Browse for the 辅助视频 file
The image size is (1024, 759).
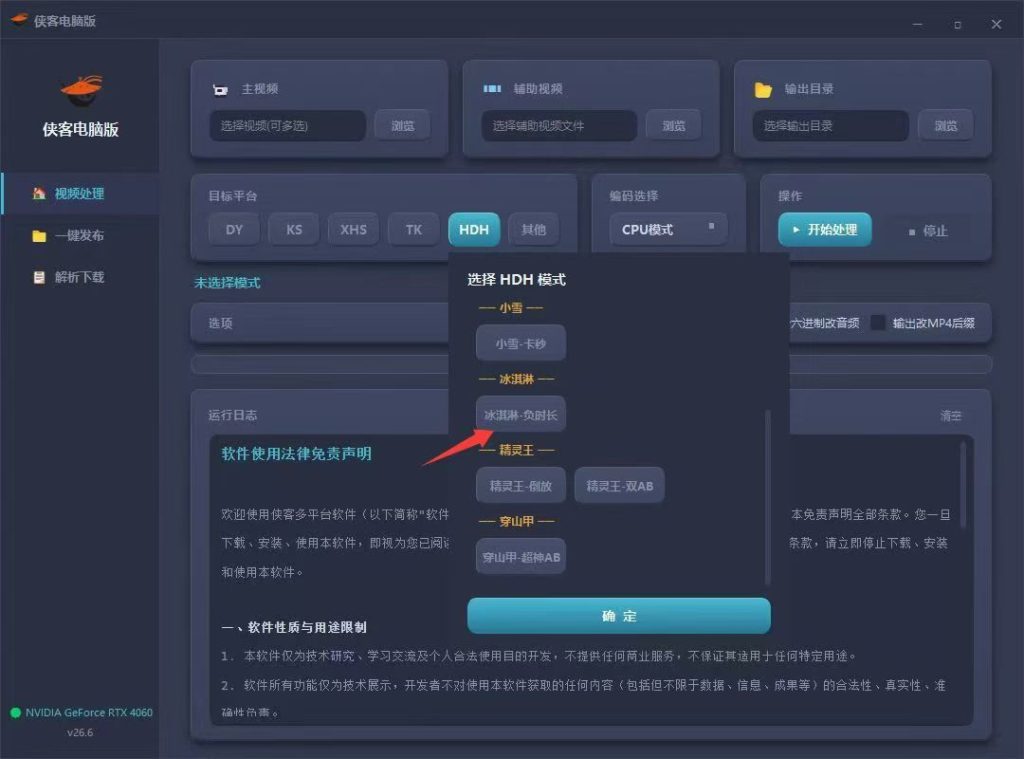[x=673, y=125]
